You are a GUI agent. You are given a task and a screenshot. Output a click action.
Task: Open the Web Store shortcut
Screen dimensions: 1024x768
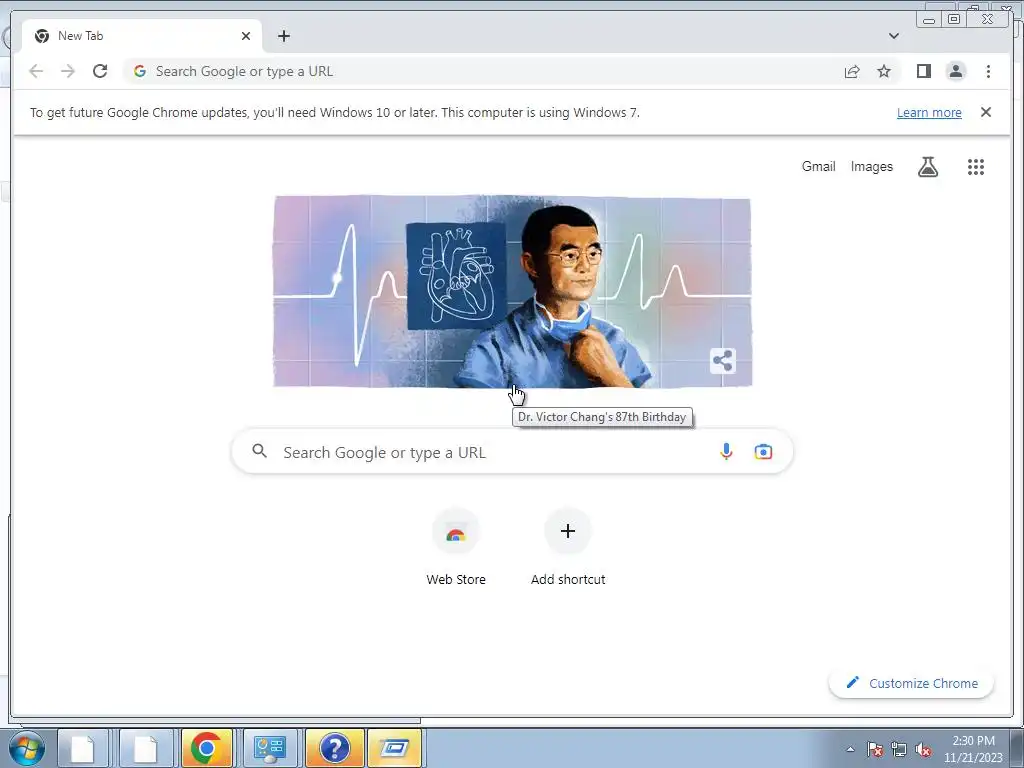[456, 547]
